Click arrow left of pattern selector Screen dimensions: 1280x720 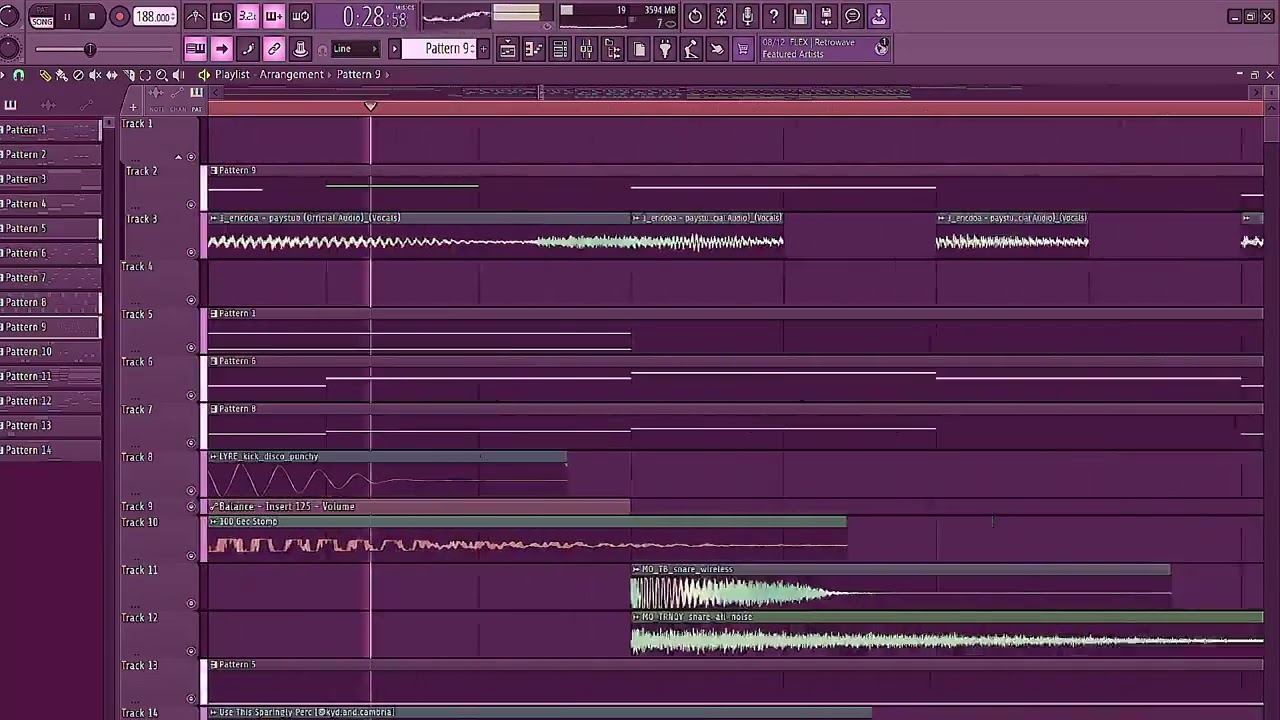[394, 49]
